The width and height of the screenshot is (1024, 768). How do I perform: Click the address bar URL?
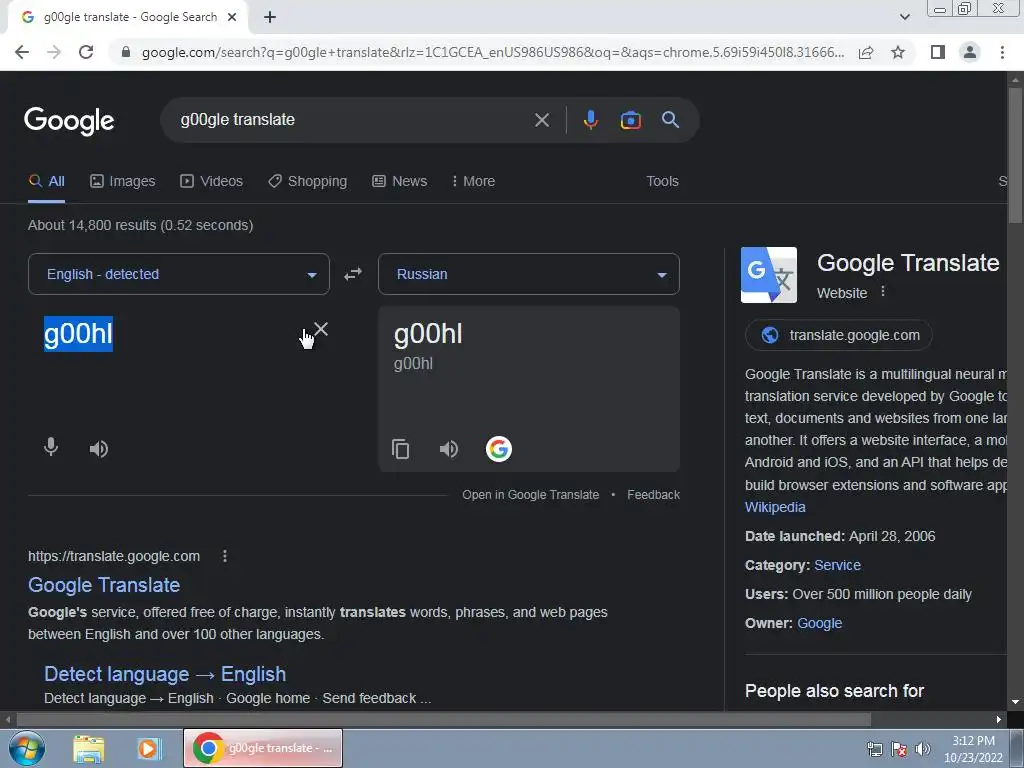click(x=492, y=52)
